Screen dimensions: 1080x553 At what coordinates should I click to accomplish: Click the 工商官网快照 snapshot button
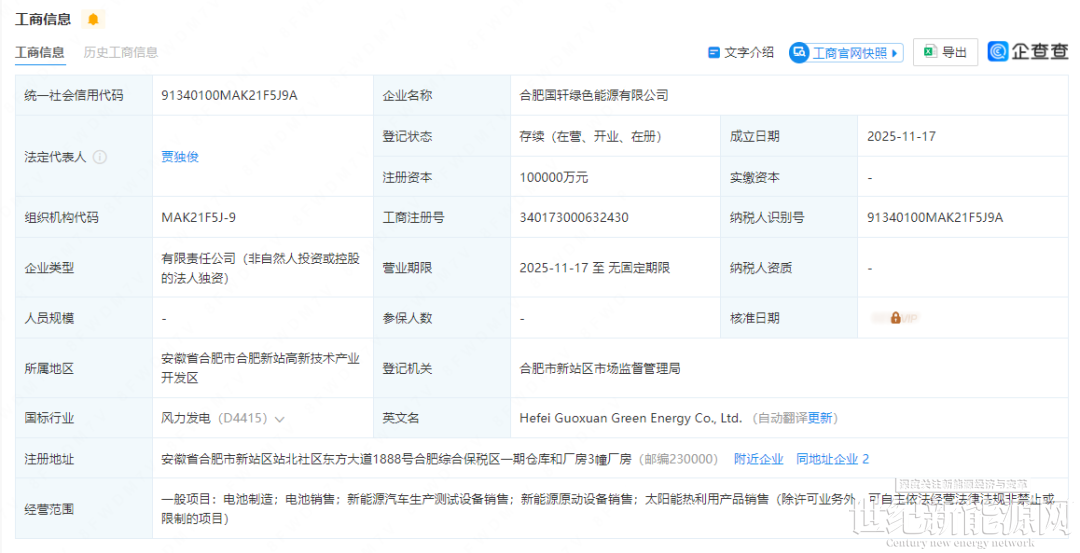click(846, 53)
